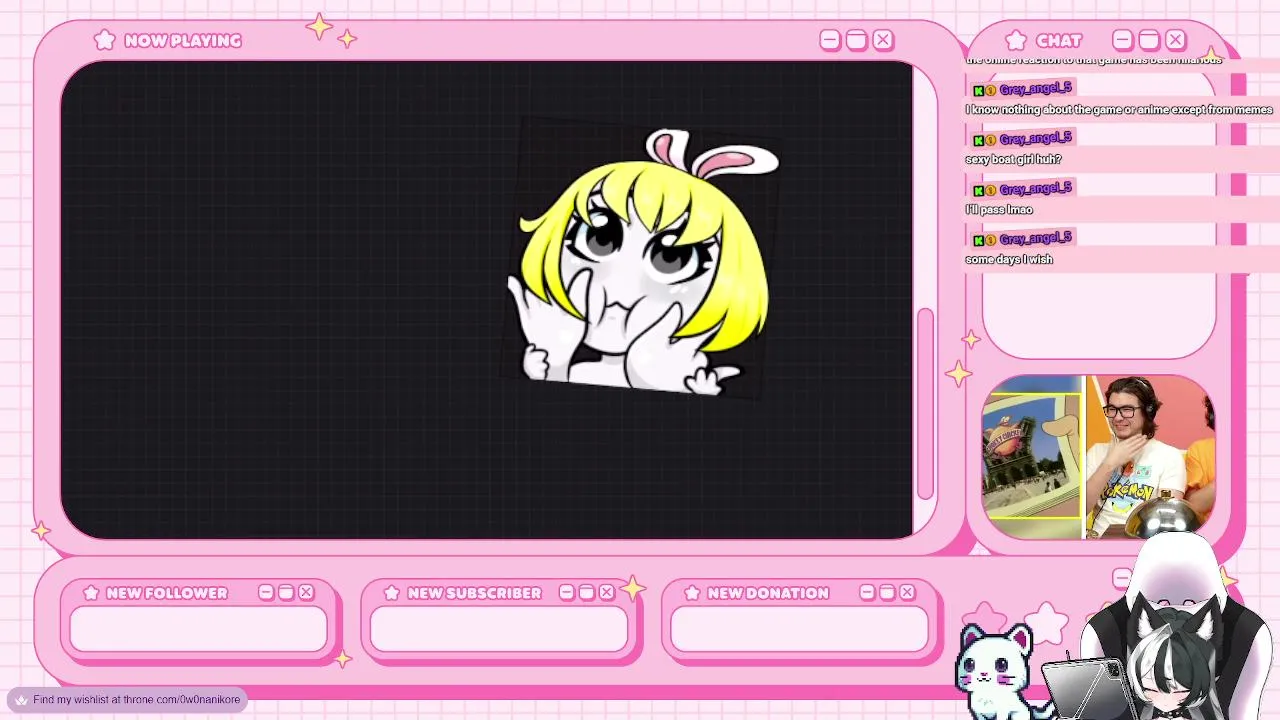The height and width of the screenshot is (720, 1280).
Task: Close the Now Playing panel
Action: 883,40
